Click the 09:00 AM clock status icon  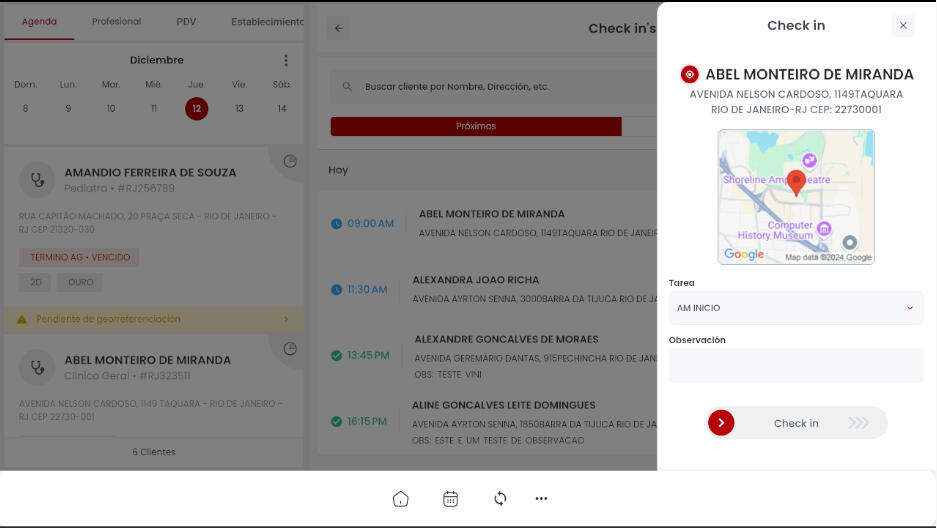tap(336, 224)
